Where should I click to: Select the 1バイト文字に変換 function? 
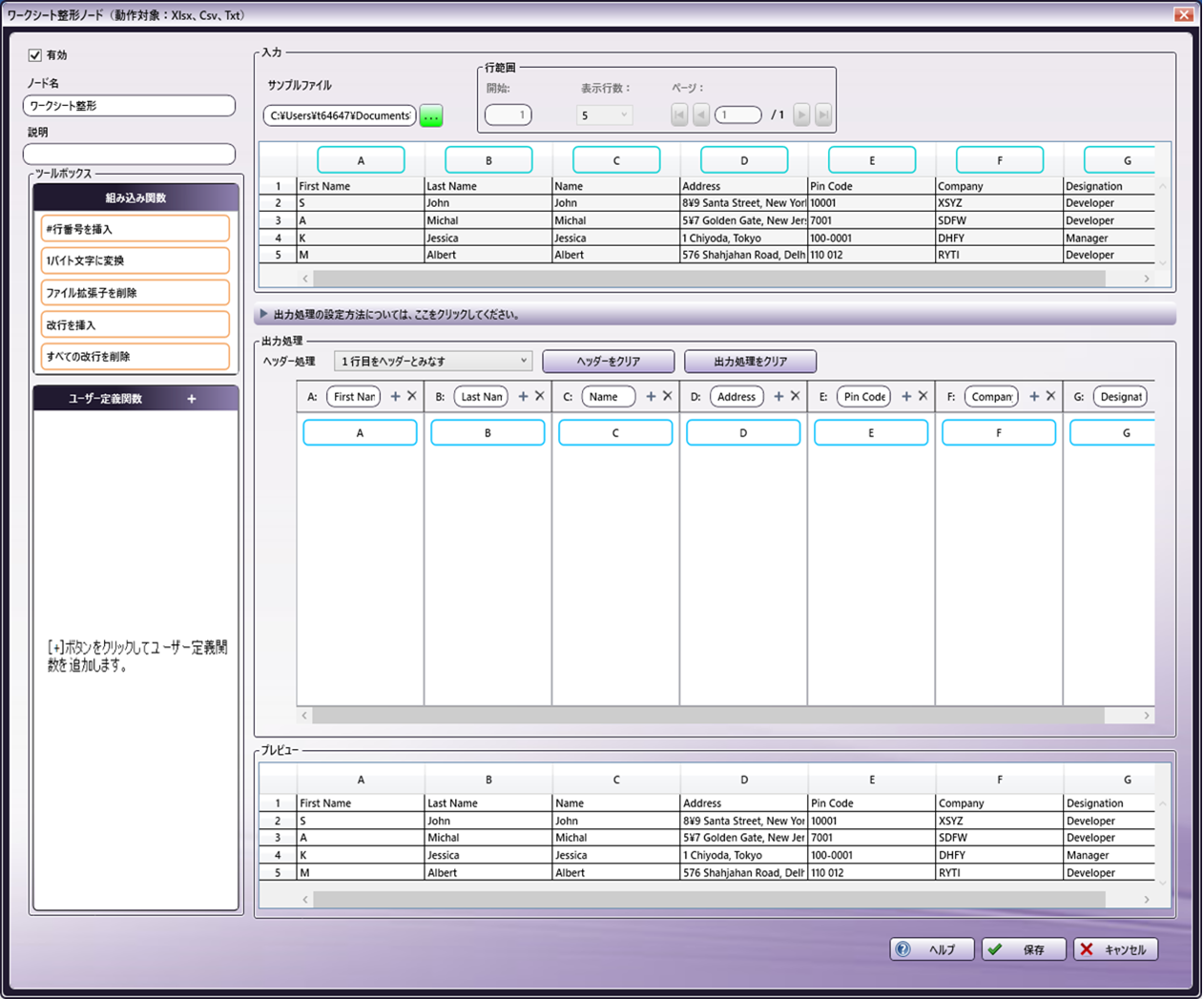point(135,260)
